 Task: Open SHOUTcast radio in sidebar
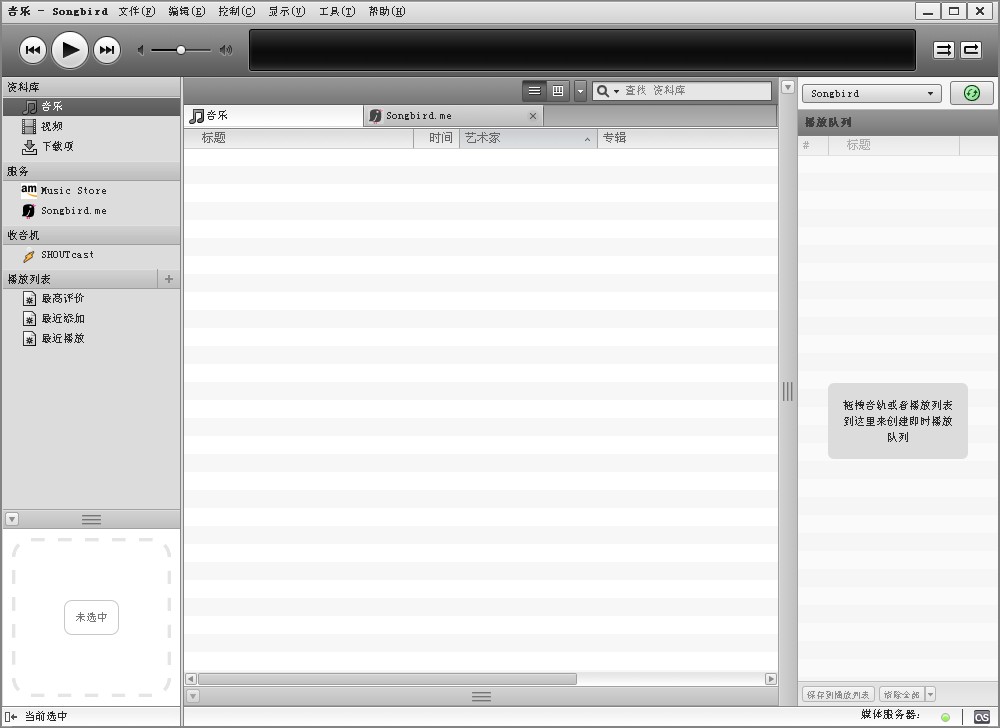pyautogui.click(x=67, y=255)
